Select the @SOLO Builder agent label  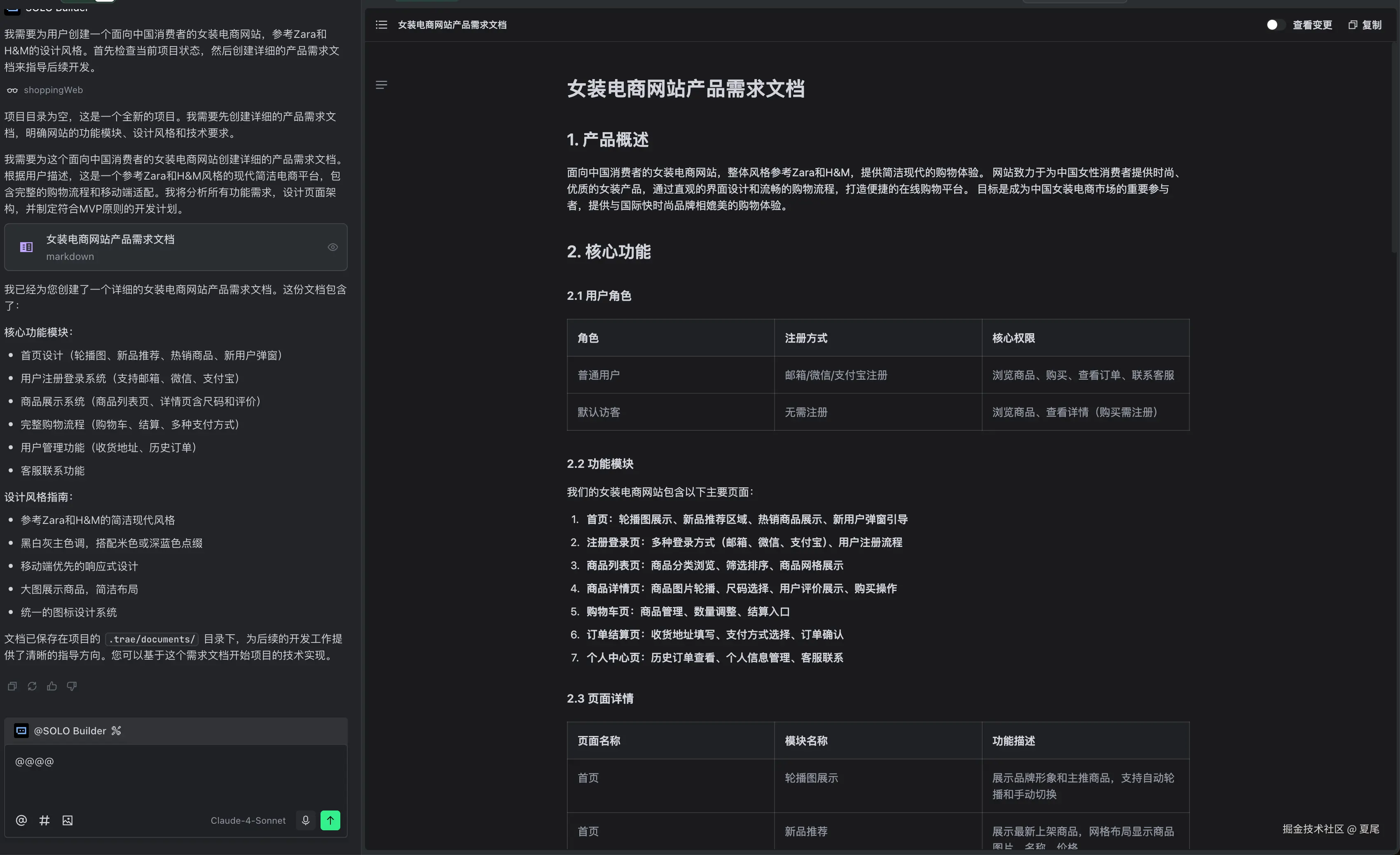coord(69,731)
